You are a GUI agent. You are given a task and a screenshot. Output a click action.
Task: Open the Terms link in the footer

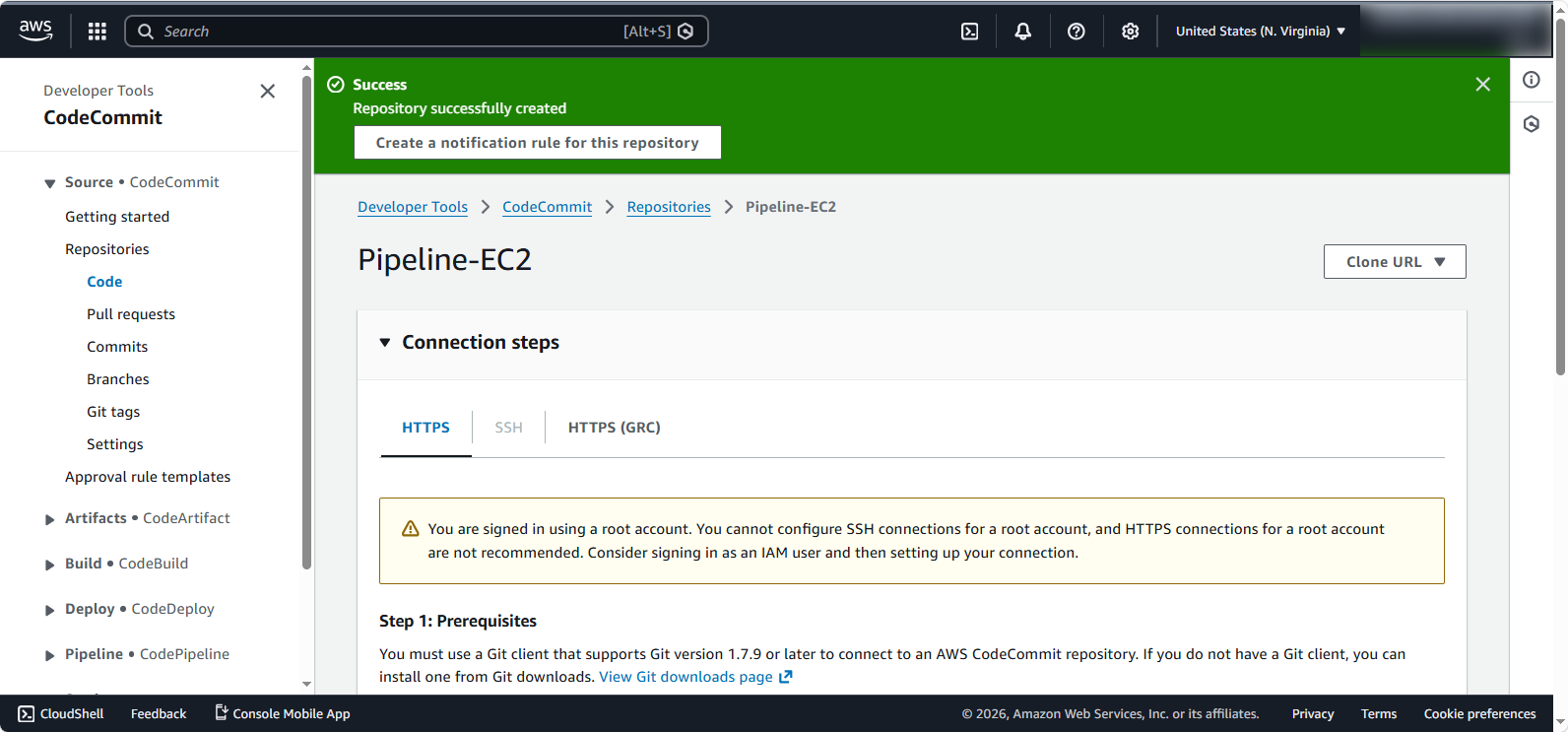tap(1379, 714)
